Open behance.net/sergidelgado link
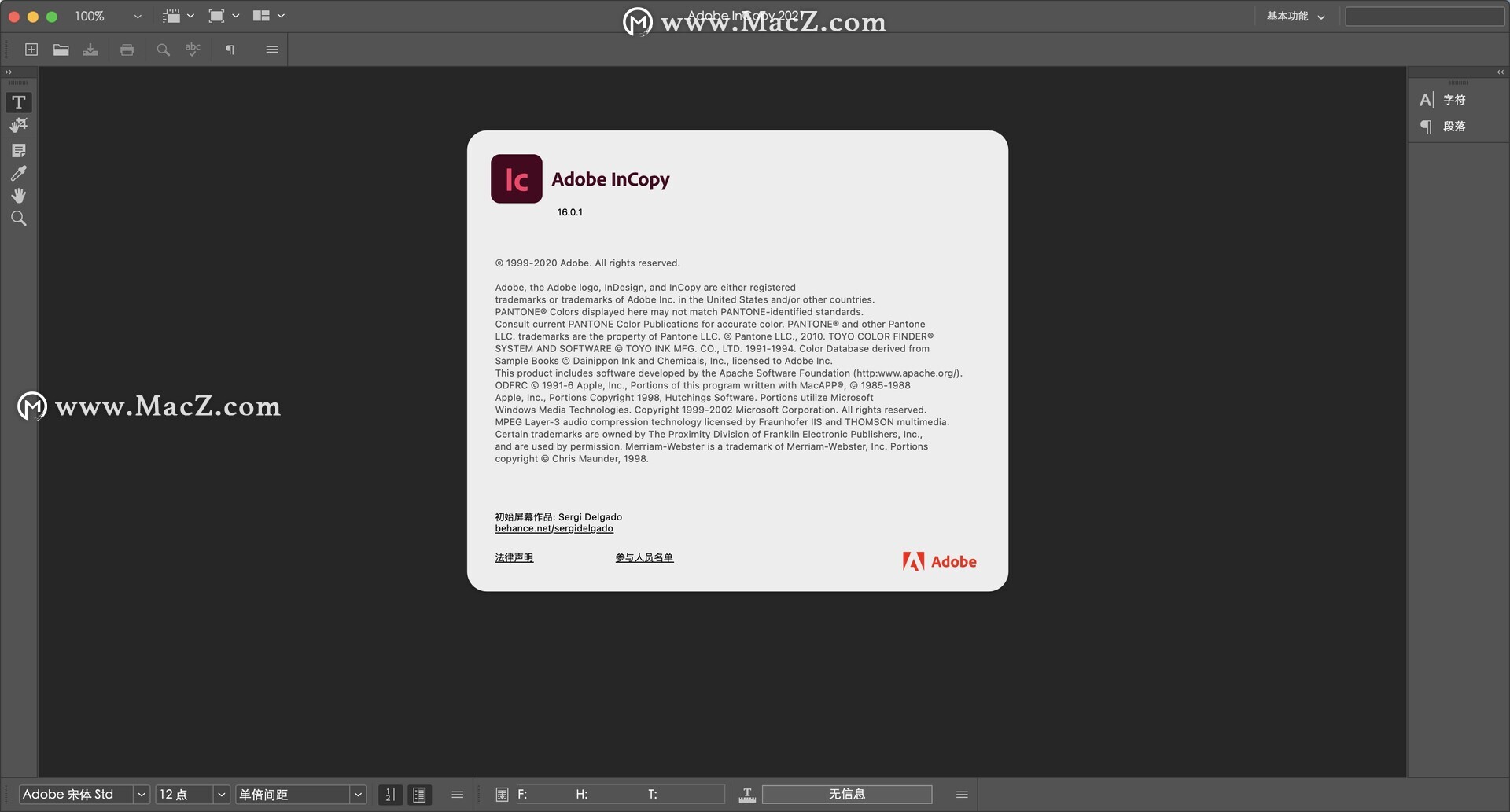 [554, 528]
